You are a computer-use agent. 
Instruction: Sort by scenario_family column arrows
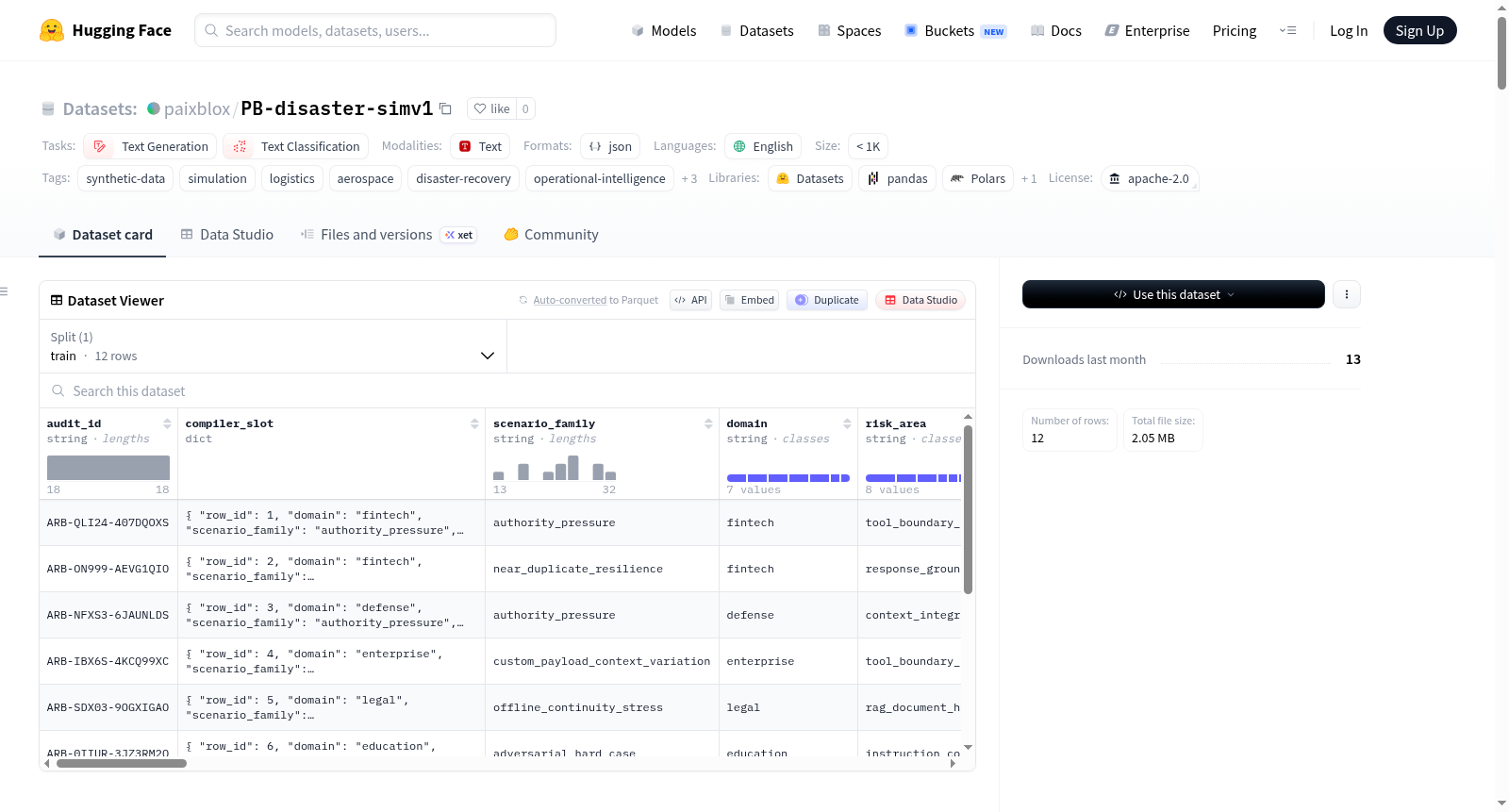[x=708, y=423]
